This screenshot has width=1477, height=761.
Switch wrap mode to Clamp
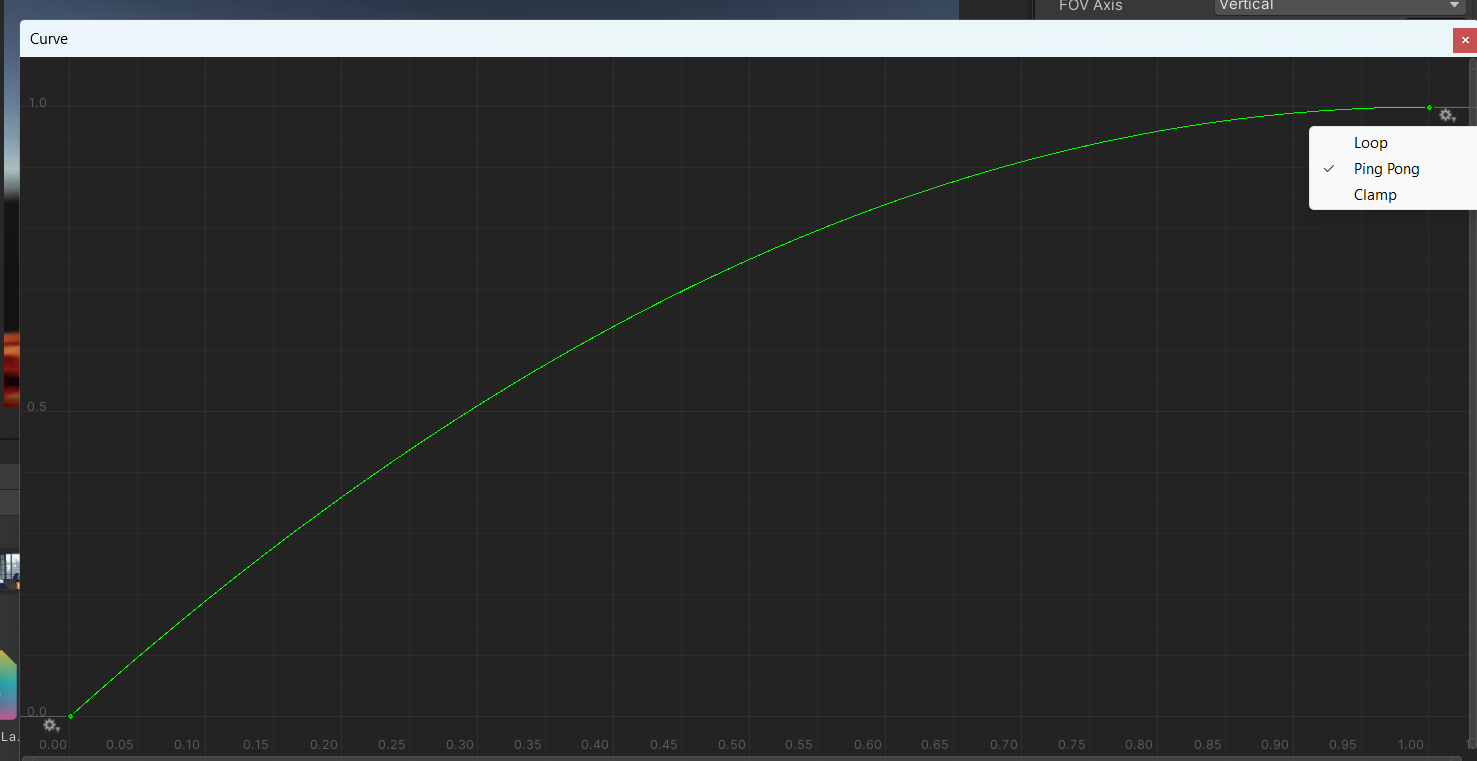pos(1375,194)
